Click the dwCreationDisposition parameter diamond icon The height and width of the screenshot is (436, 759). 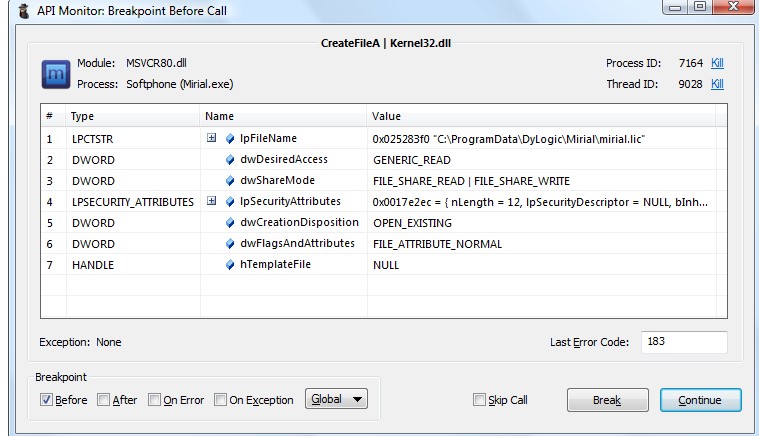tap(230, 222)
